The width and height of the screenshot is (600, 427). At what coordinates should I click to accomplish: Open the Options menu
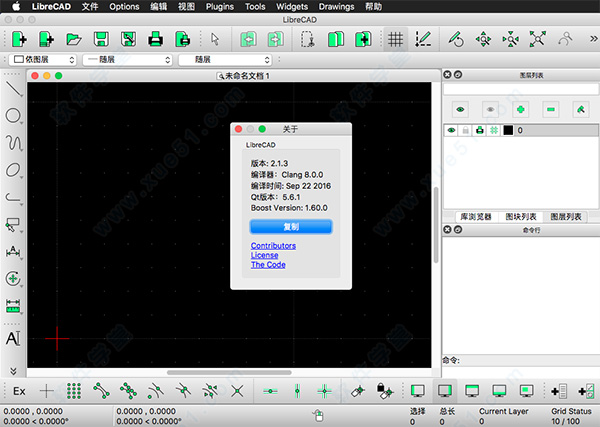[124, 7]
